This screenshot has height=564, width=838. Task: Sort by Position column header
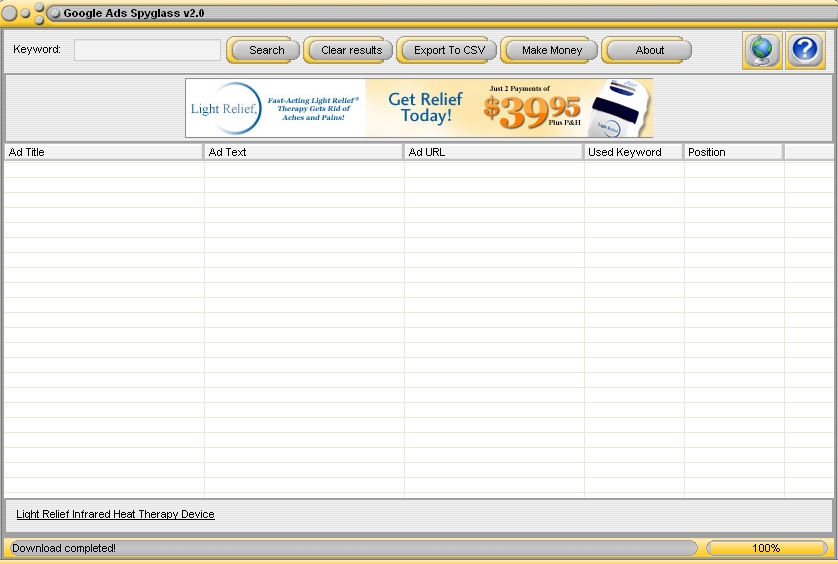(734, 152)
